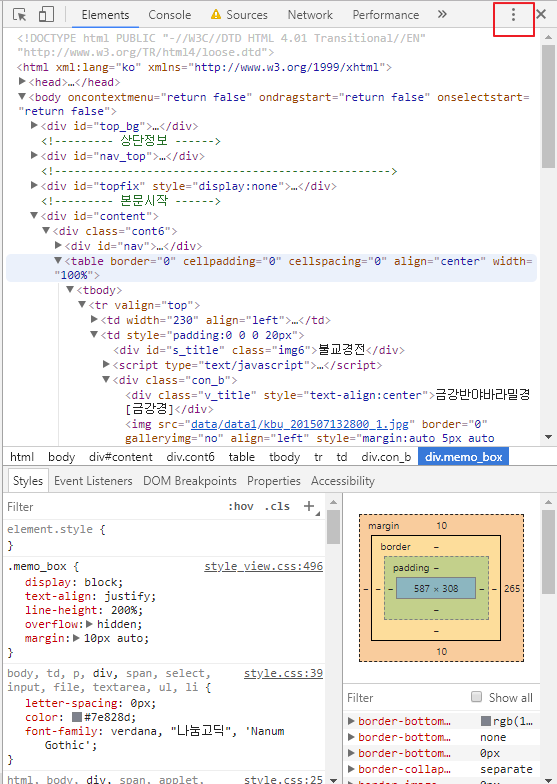The height and width of the screenshot is (784, 557).
Task: Click the scroll-down arrow of DOM tree
Action: pyautogui.click(x=548, y=437)
